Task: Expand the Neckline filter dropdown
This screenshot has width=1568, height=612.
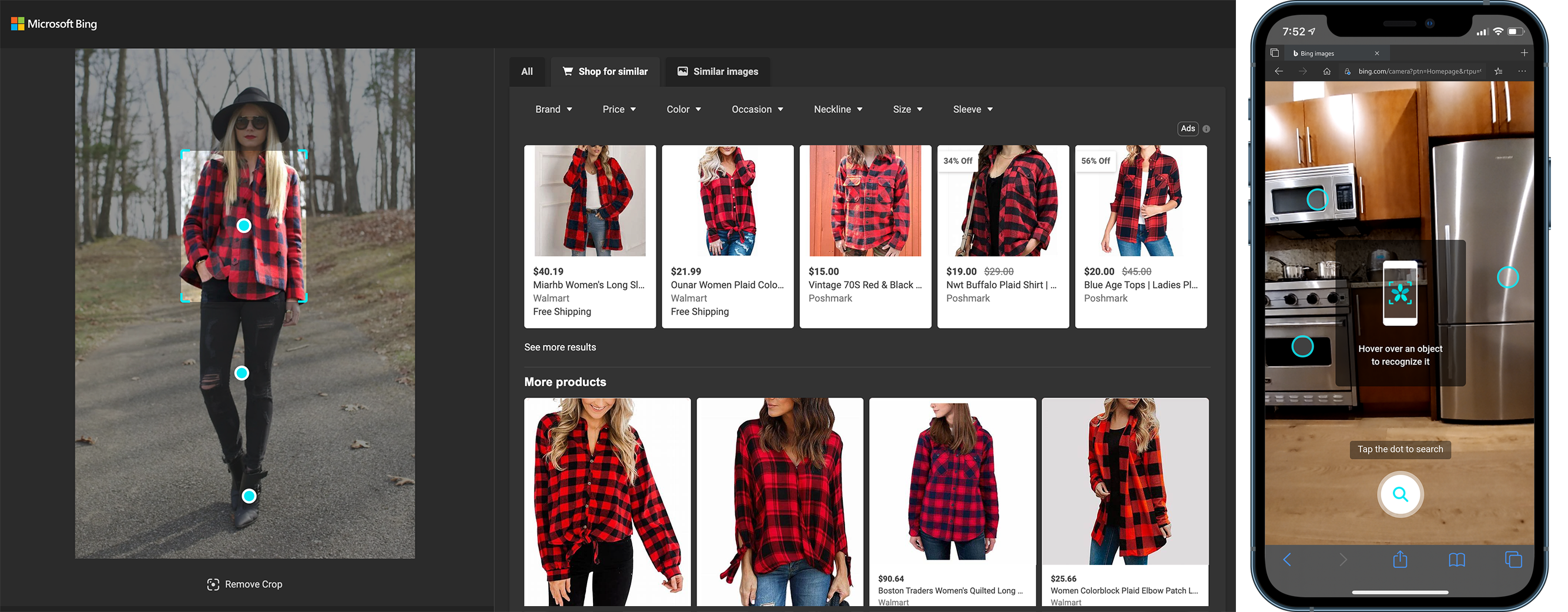Action: point(837,109)
